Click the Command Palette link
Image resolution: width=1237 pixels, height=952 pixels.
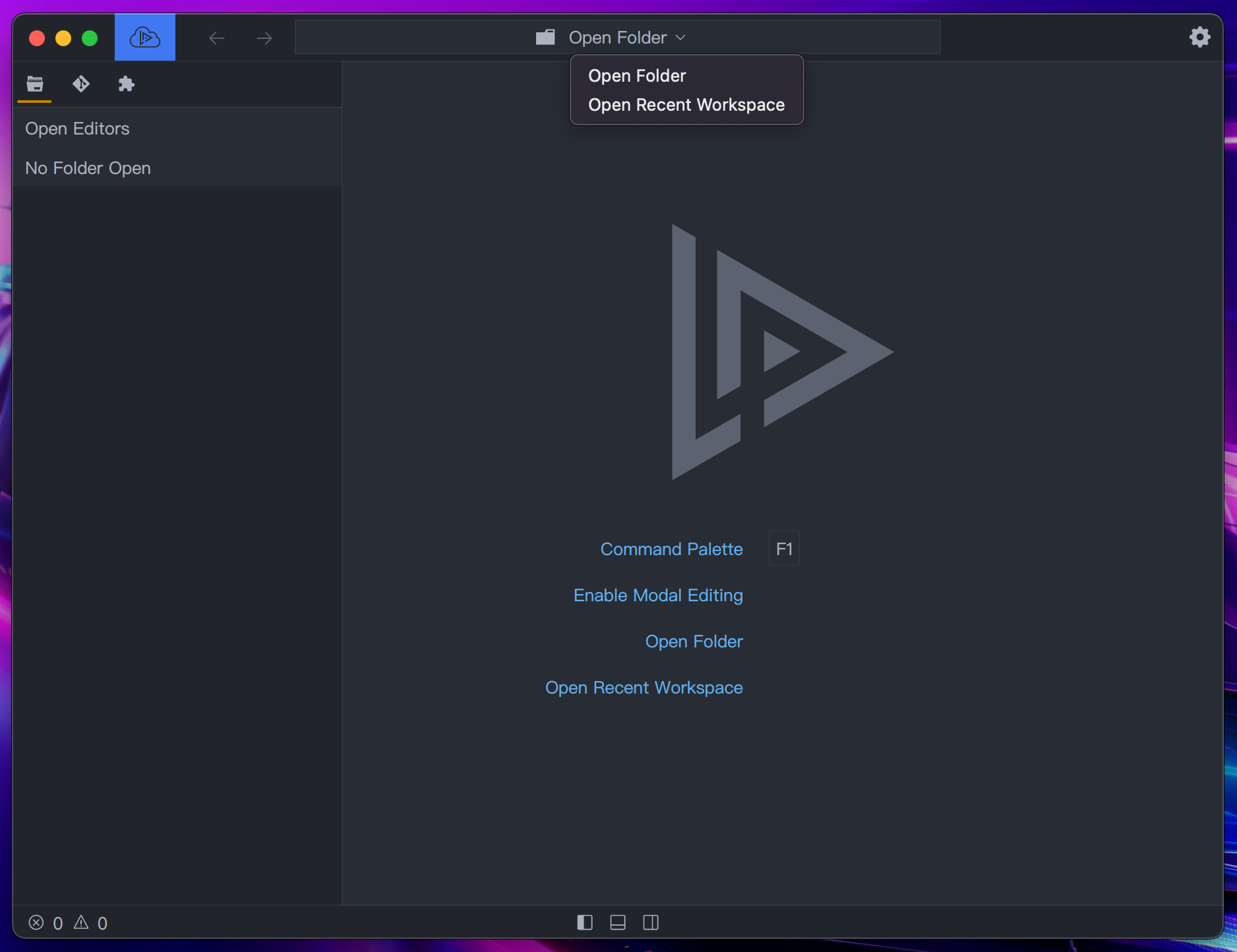coord(671,549)
